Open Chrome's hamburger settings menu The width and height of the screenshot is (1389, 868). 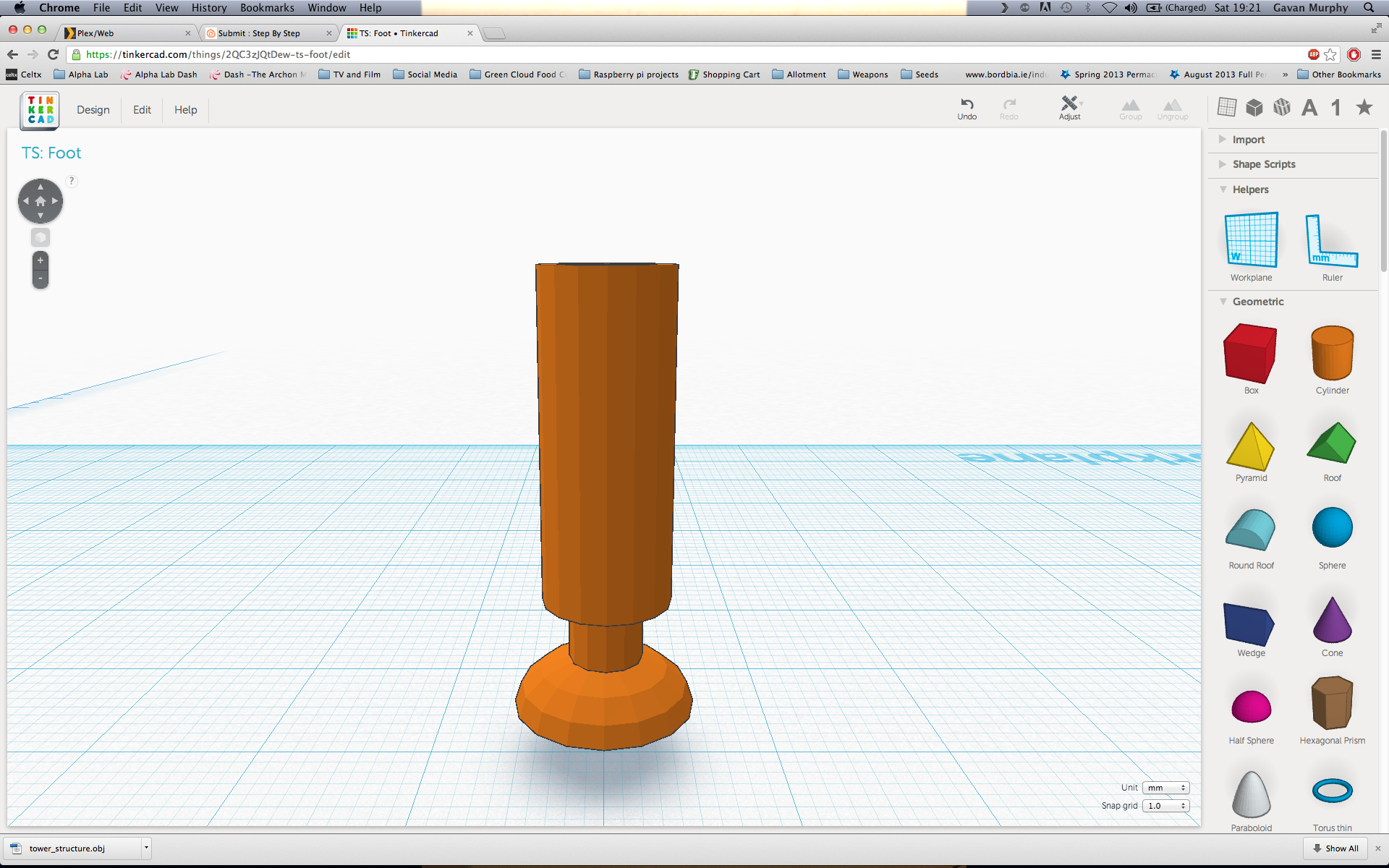(x=1376, y=55)
